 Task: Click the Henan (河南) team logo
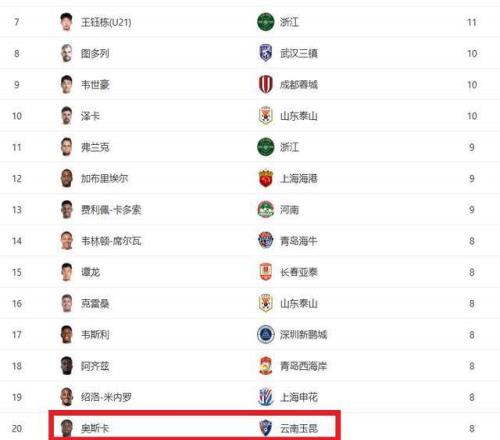tap(266, 209)
